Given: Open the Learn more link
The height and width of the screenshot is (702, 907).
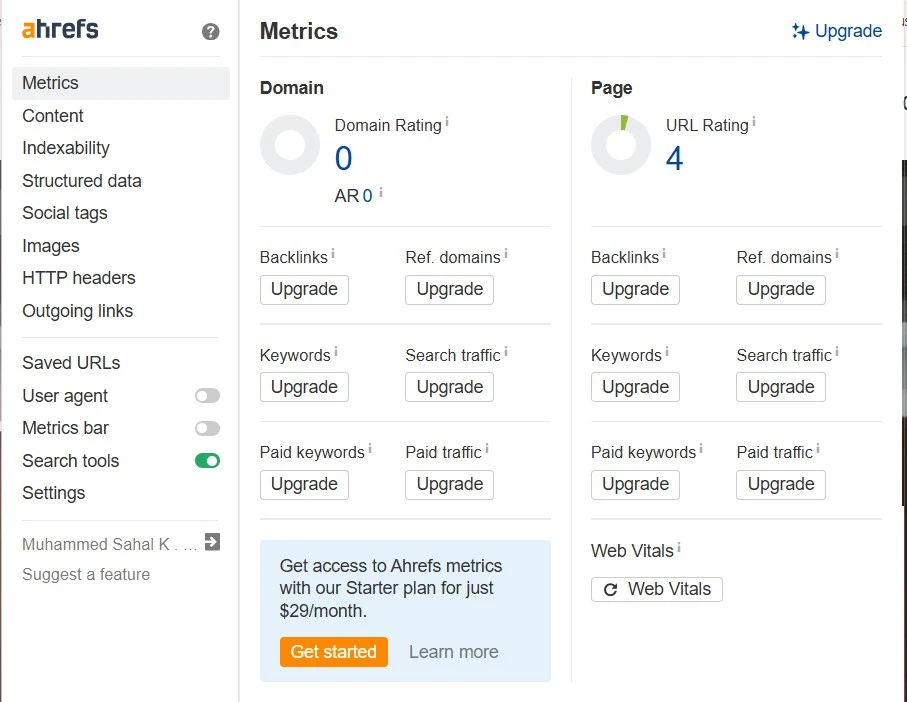Looking at the screenshot, I should (453, 651).
